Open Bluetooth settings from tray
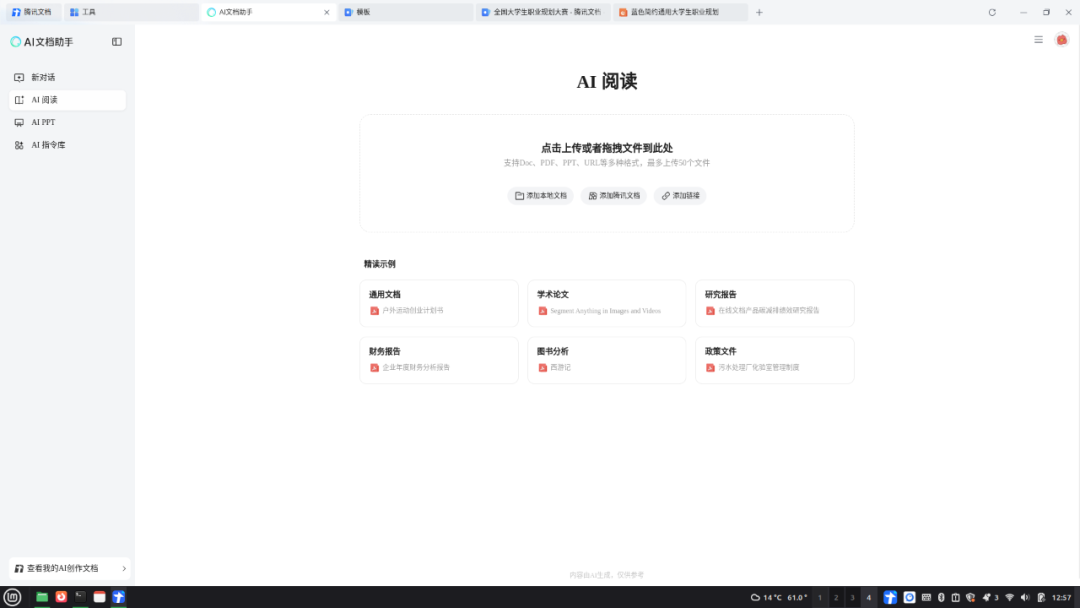 point(941,598)
